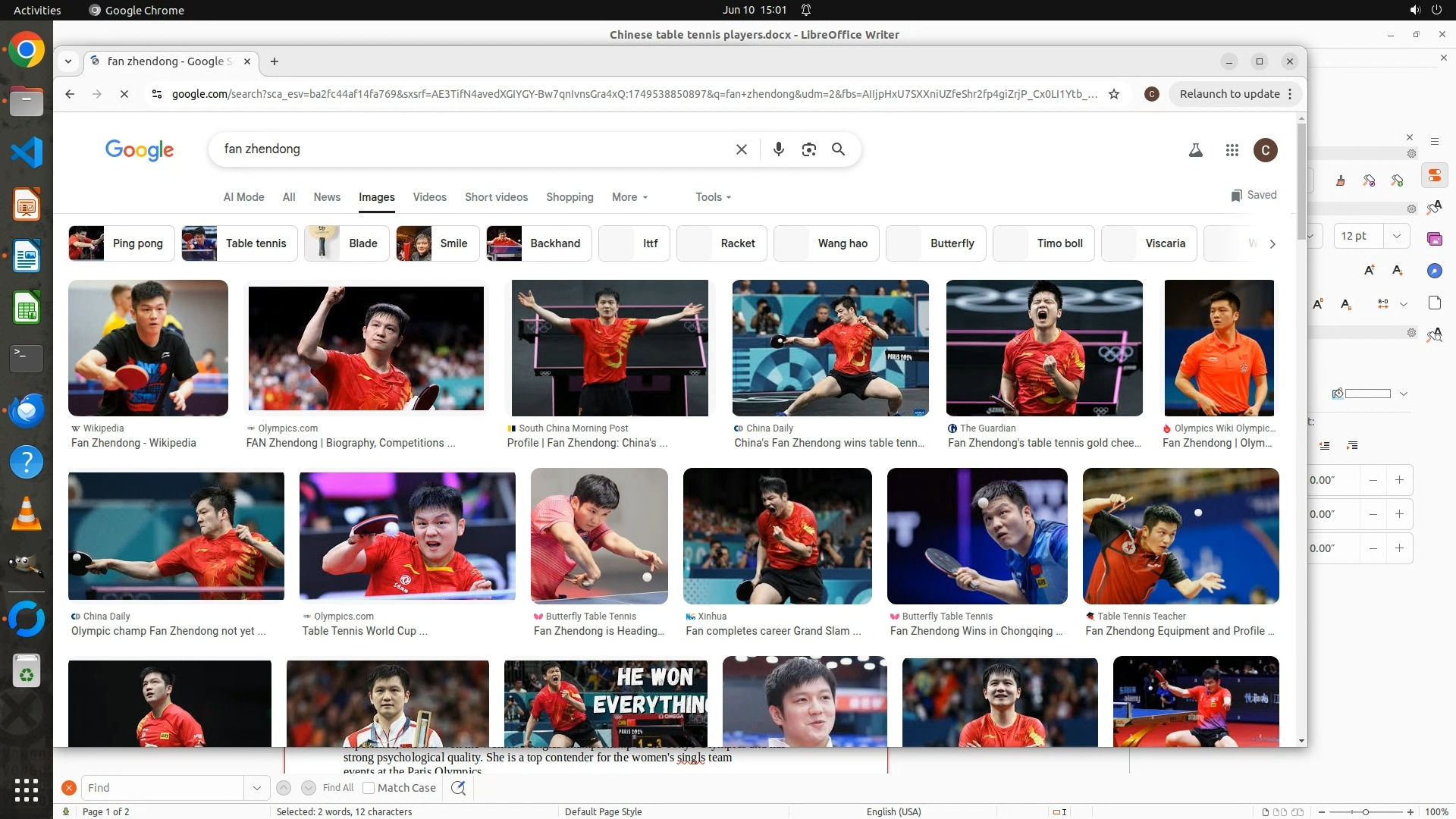Click the Find All button

click(337, 788)
